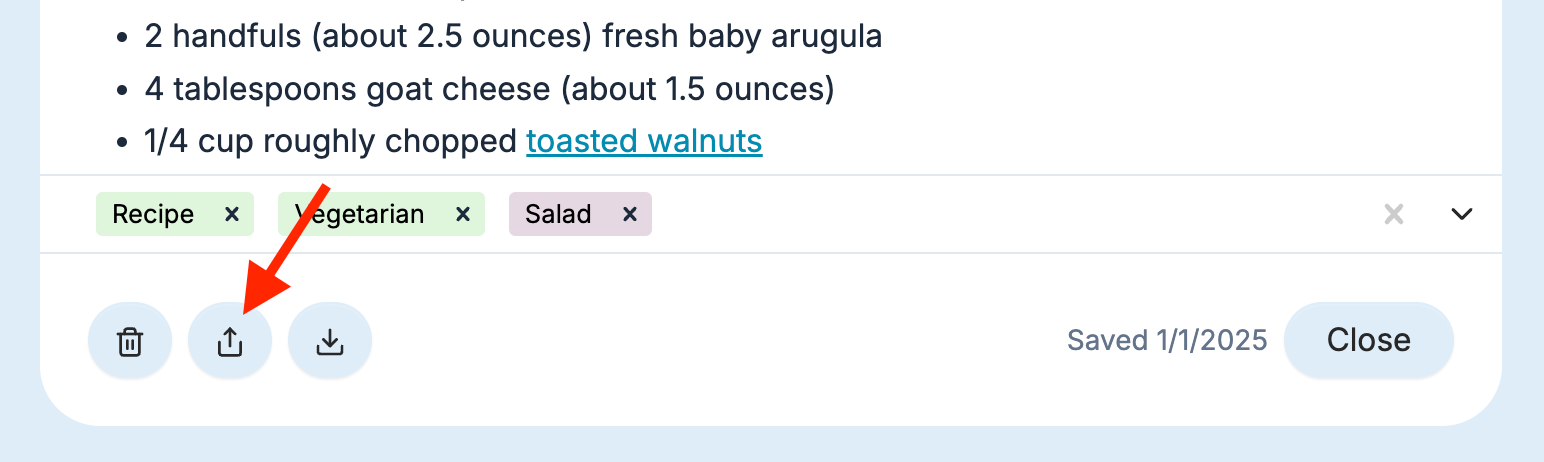Viewport: 1544px width, 462px height.
Task: Select the Recipe tag label
Action: (153, 214)
